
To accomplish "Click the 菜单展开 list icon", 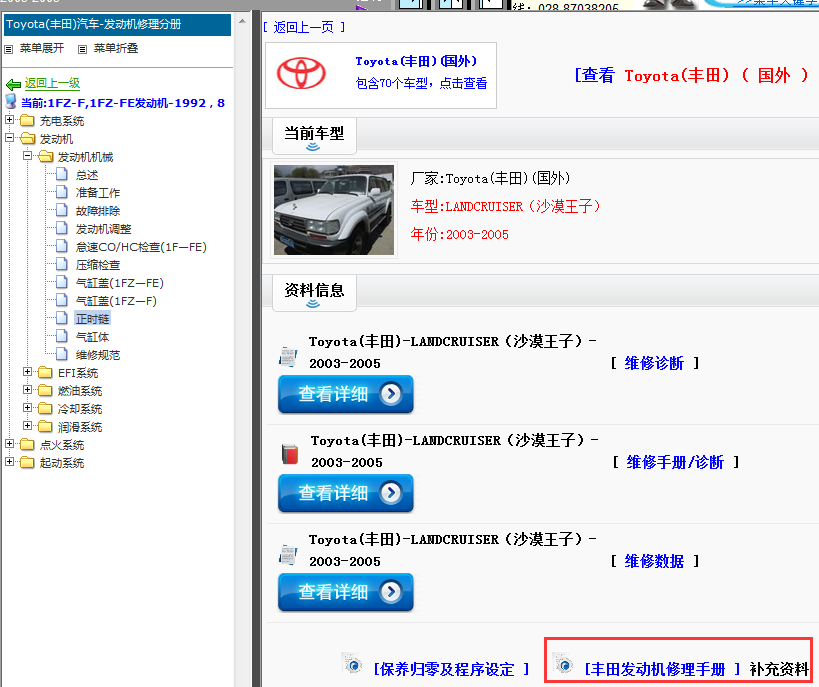I will pyautogui.click(x=8, y=49).
